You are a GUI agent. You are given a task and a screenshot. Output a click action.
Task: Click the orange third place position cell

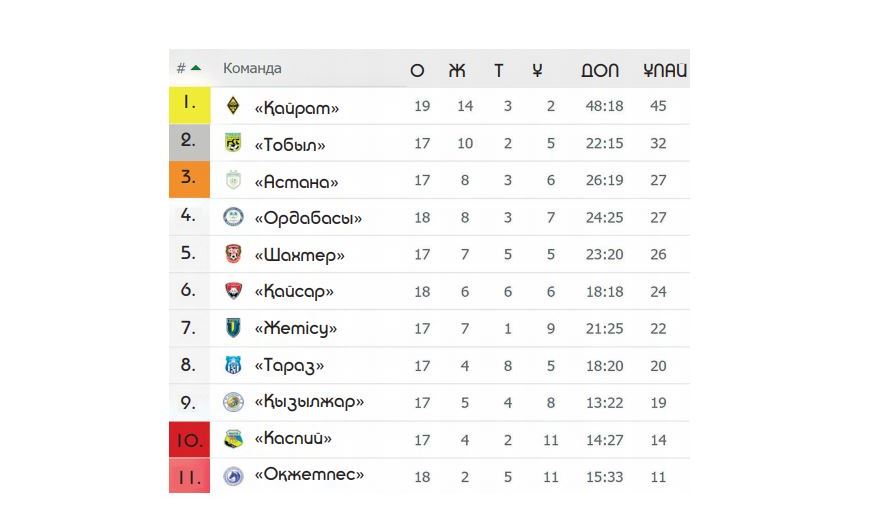189,180
